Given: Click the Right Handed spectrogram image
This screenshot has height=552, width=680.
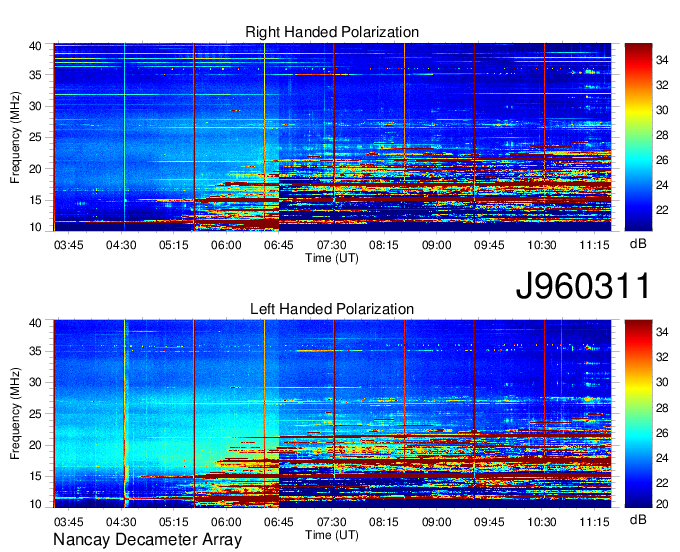Looking at the screenshot, I should pyautogui.click(x=332, y=137).
